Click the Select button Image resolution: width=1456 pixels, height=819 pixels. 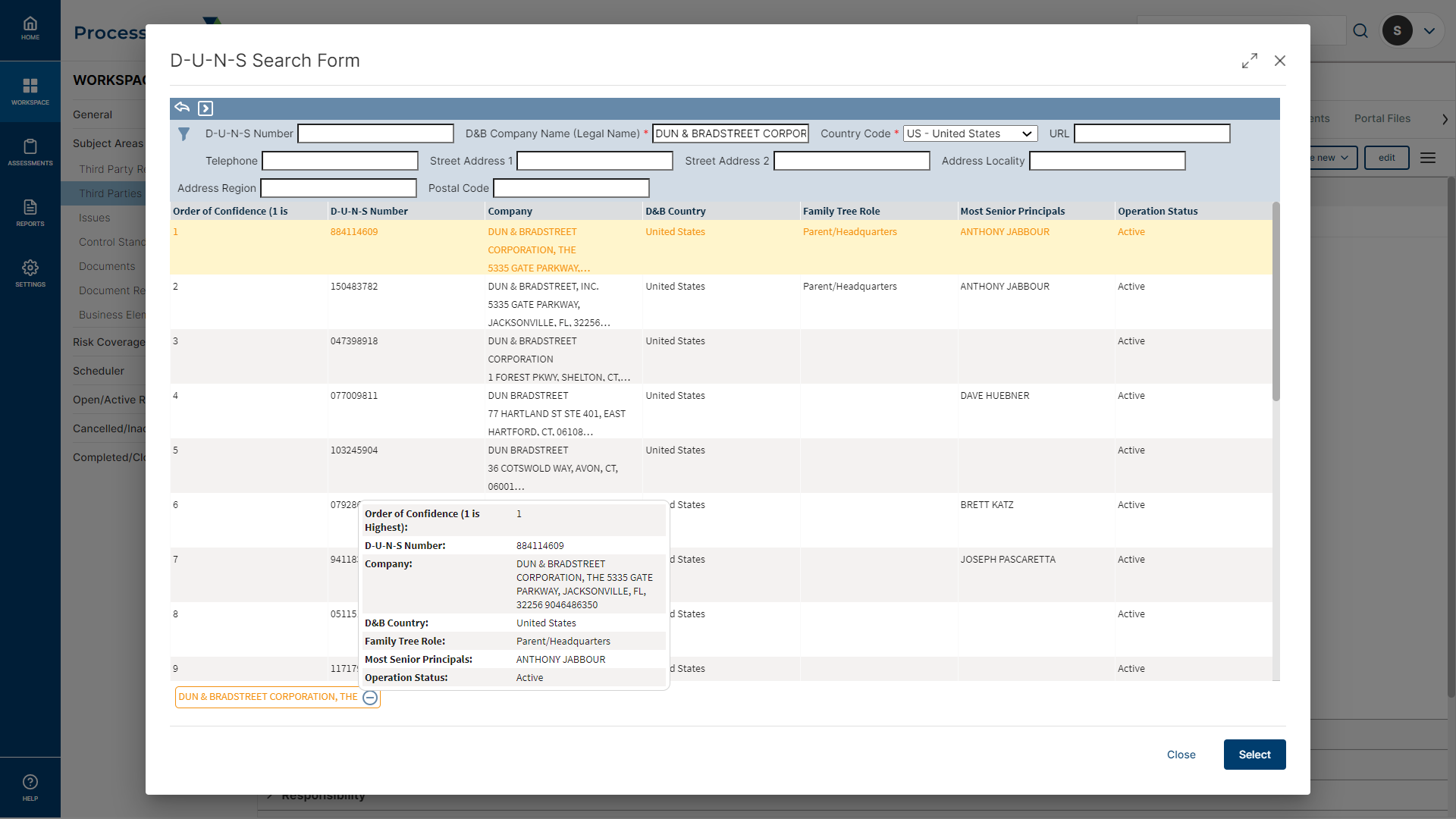point(1254,755)
